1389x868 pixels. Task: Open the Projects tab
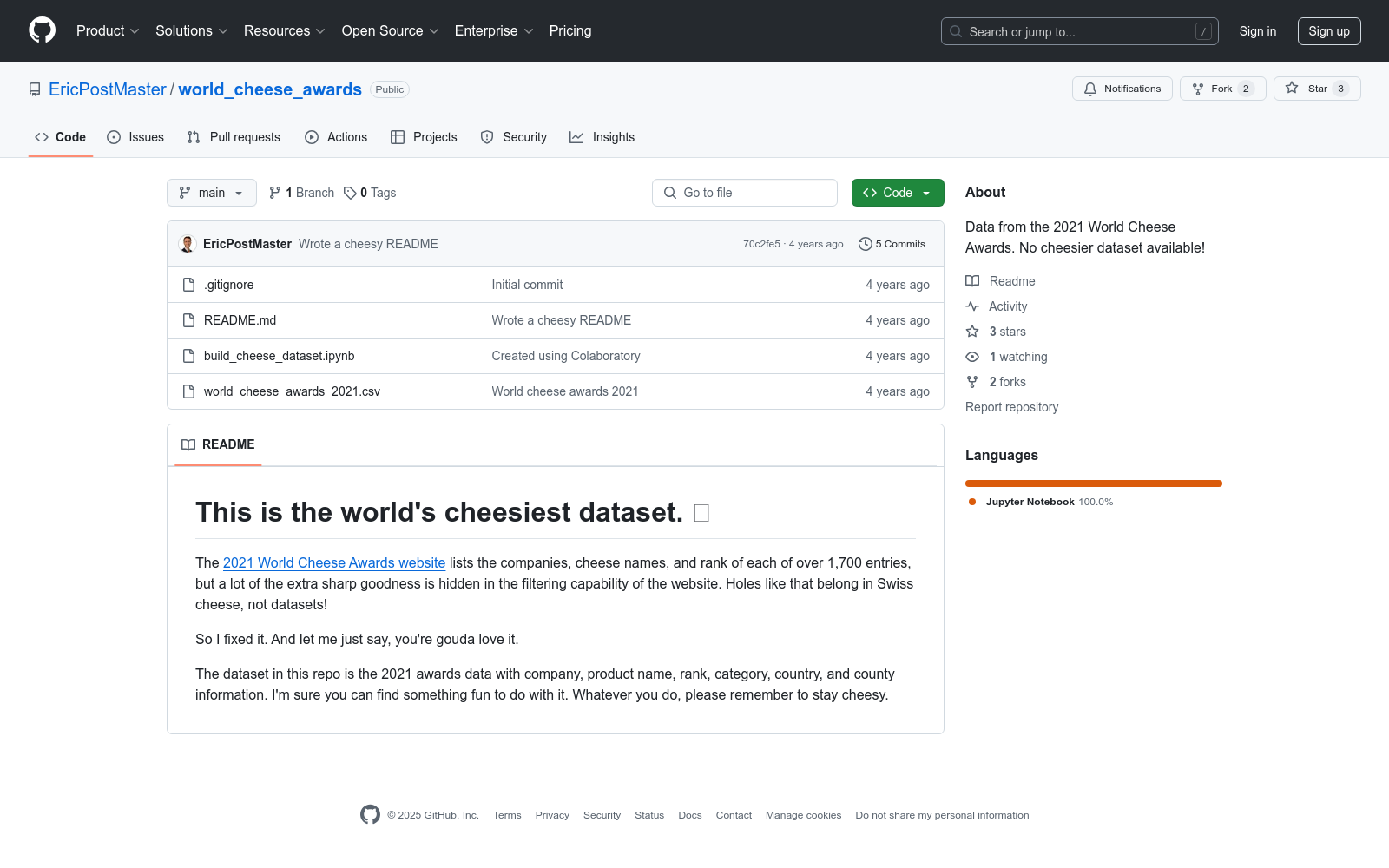(x=424, y=137)
